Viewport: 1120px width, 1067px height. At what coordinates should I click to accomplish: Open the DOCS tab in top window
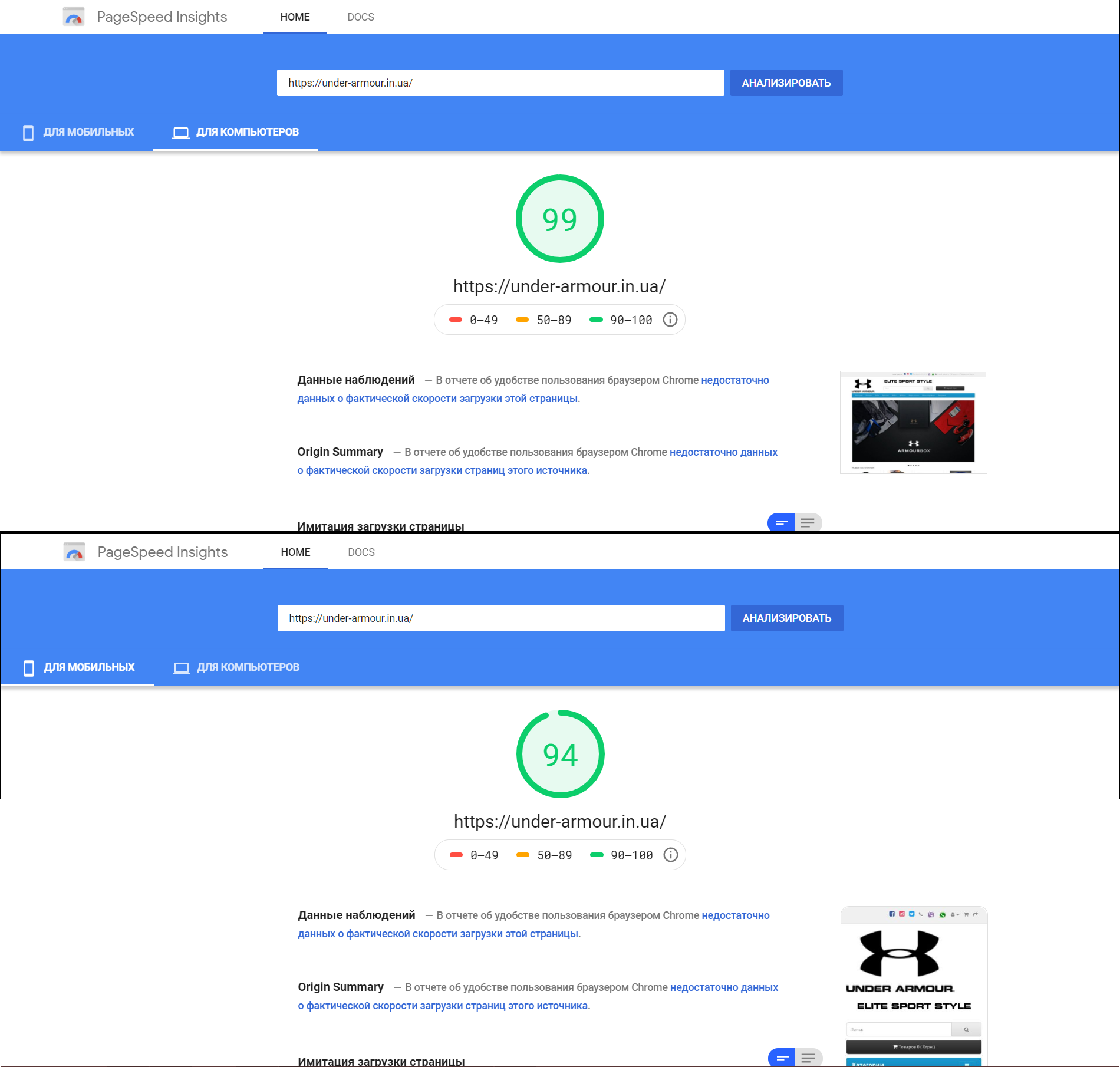pos(361,17)
